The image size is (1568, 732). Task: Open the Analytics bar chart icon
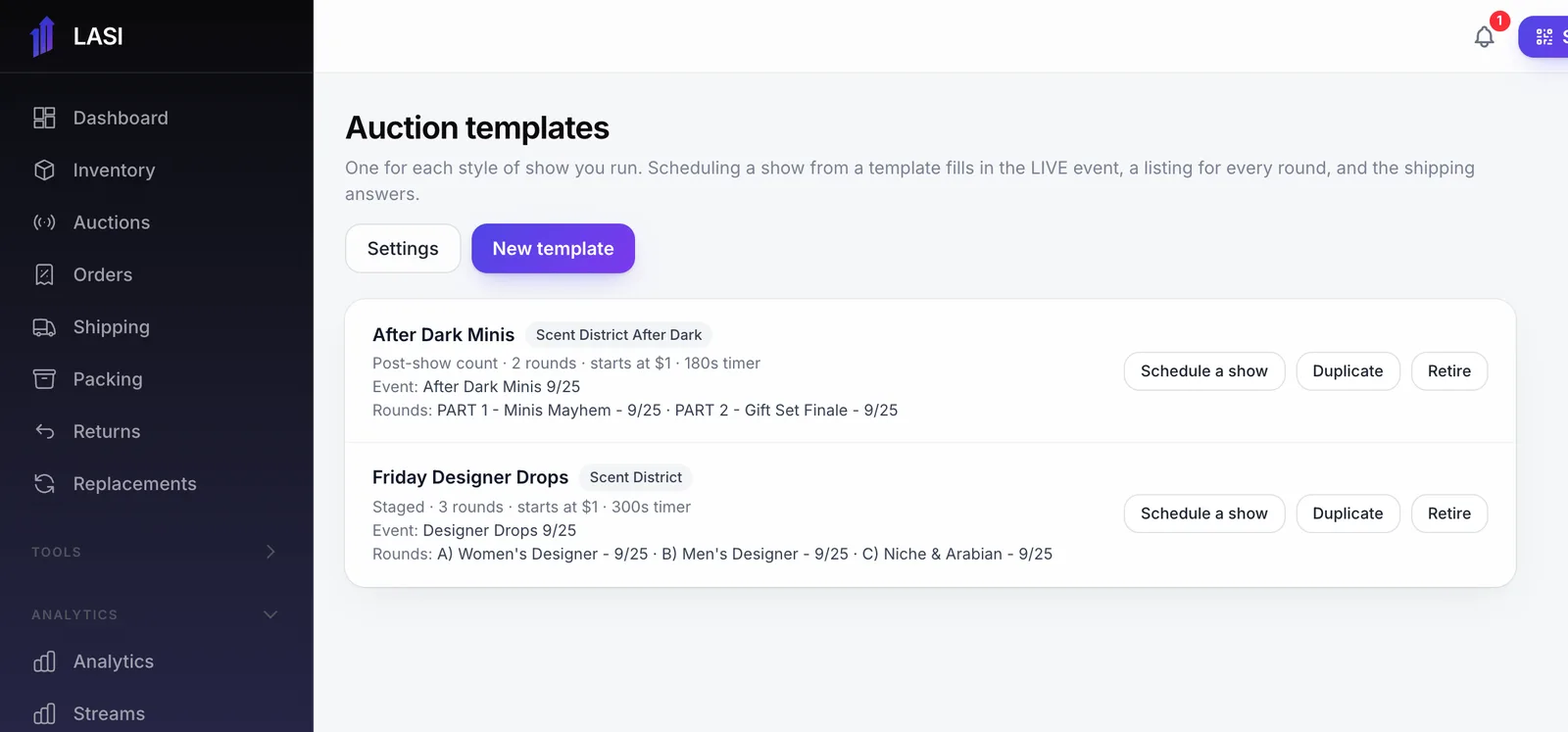point(44,661)
